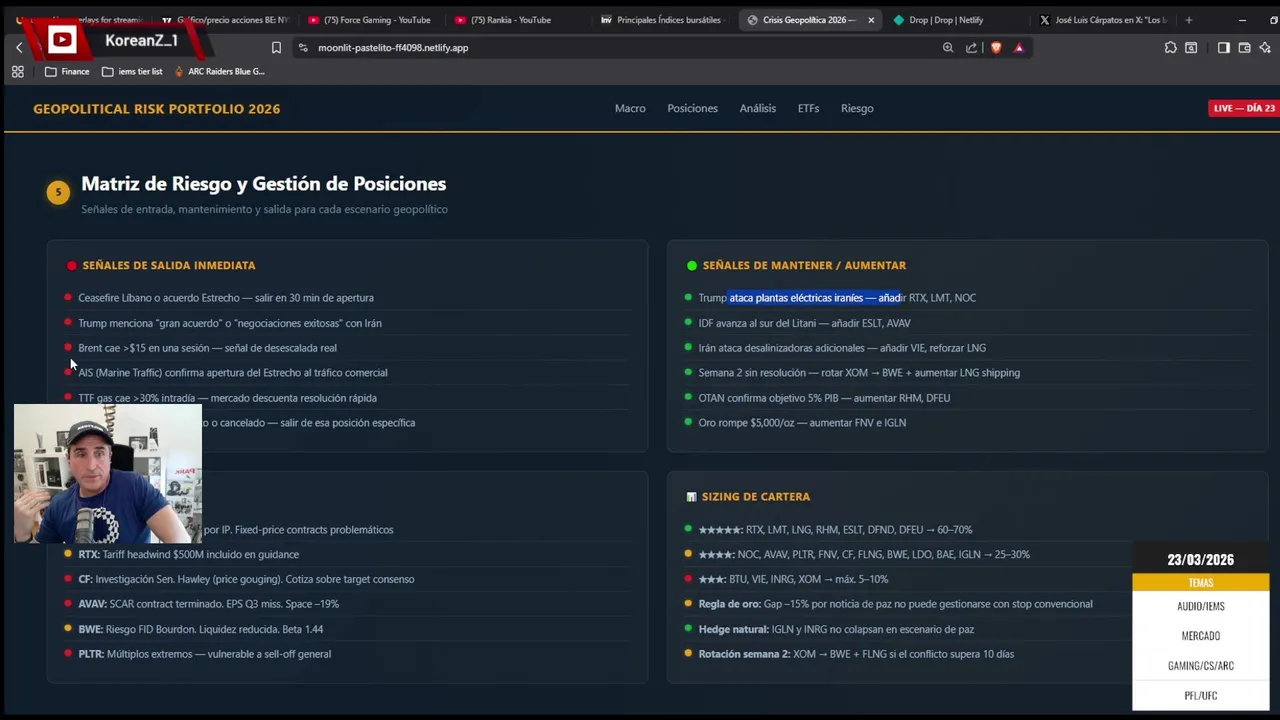The image size is (1280, 720).
Task: Click 'Semana 2 sin resolución' line
Action: click(859, 373)
